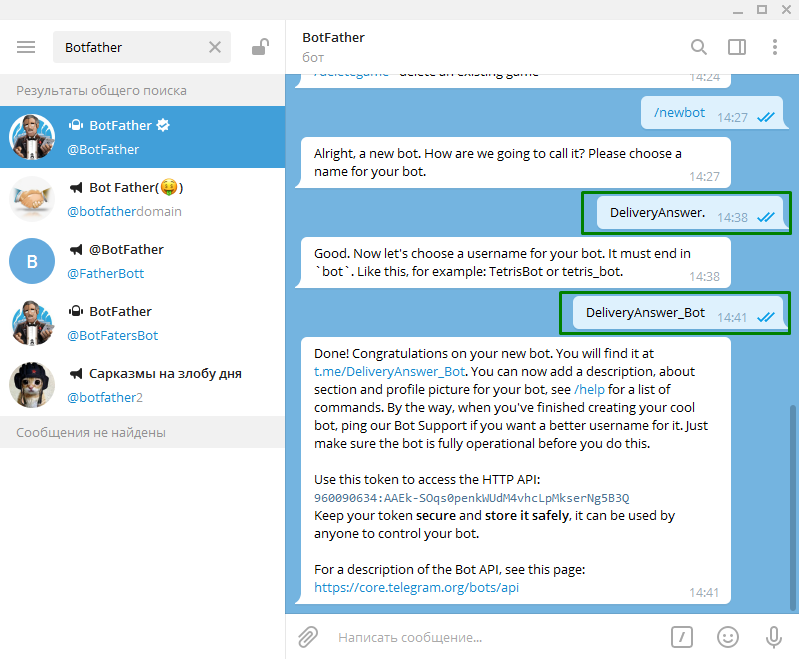Open the three-dot chat options menu
Image resolution: width=799 pixels, height=659 pixels.
775,47
